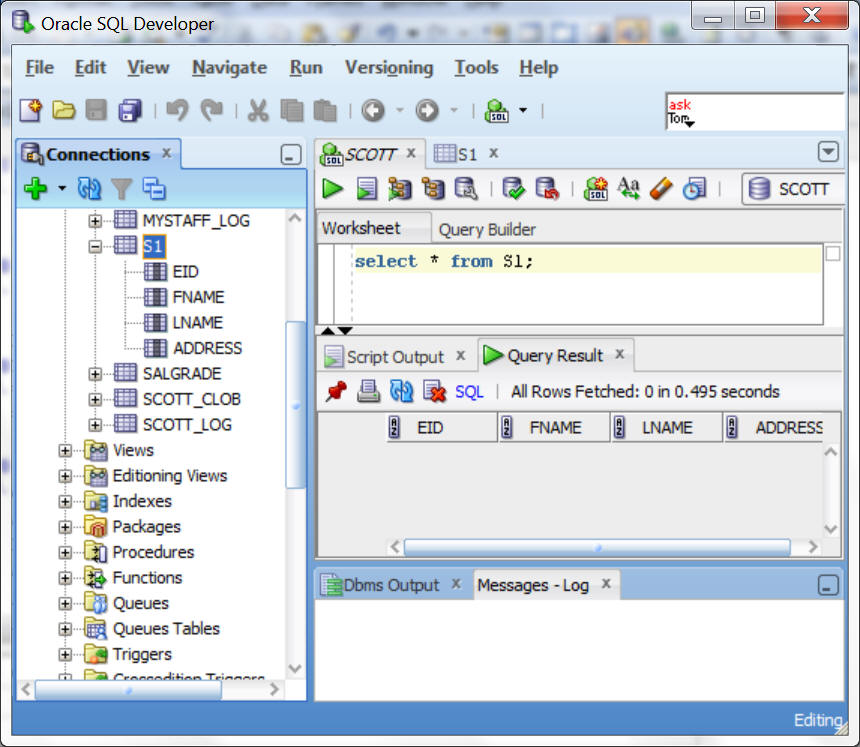Click Unshared SQL Worksheet icon
This screenshot has height=747, width=860.
pyautogui.click(x=596, y=189)
